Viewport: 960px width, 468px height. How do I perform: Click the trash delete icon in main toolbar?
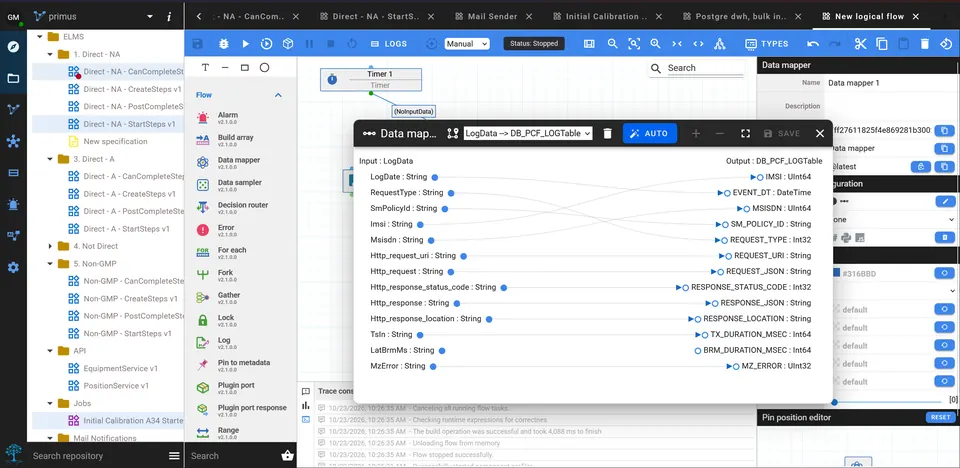[x=925, y=44]
